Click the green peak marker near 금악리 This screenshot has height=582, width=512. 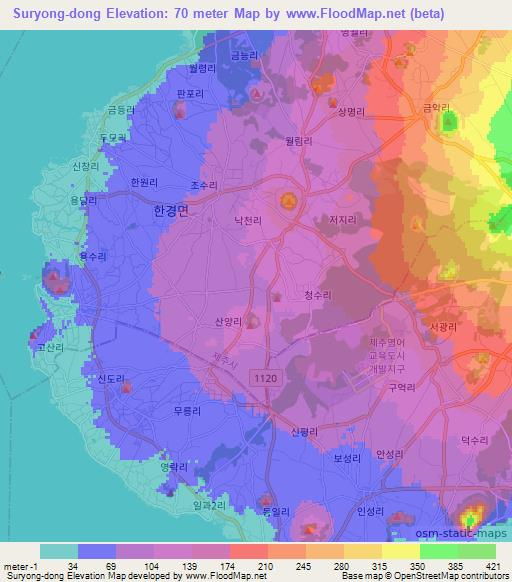click(449, 122)
